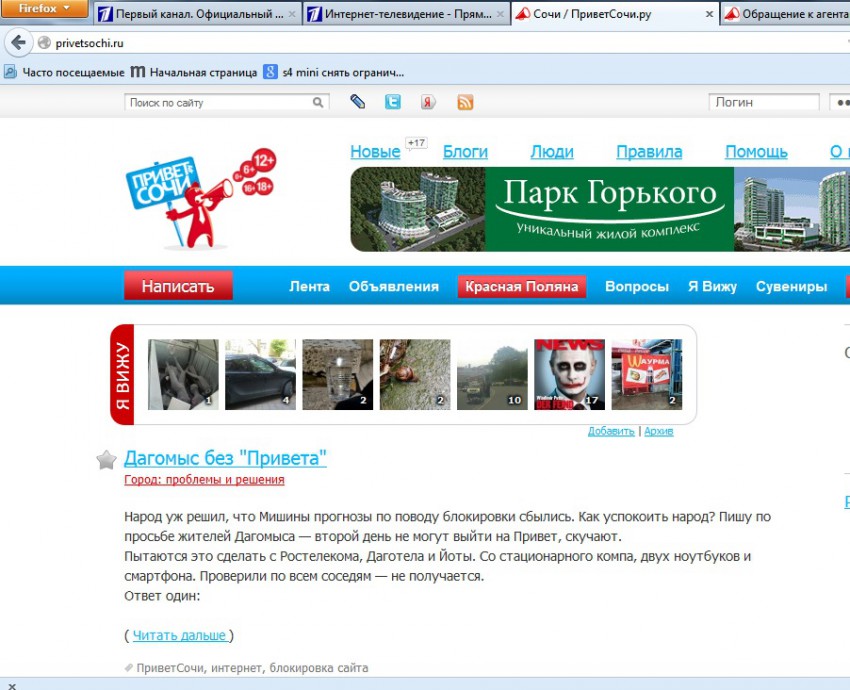Close the Сочи / ПриветСочи.ру tab
The image size is (850, 690).
click(x=710, y=15)
